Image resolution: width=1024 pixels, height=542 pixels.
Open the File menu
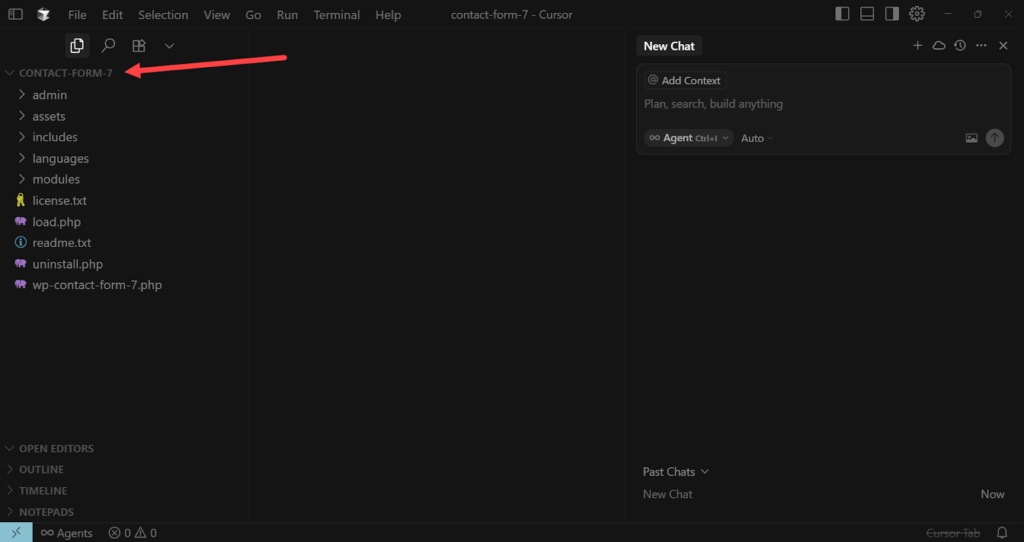tap(77, 14)
